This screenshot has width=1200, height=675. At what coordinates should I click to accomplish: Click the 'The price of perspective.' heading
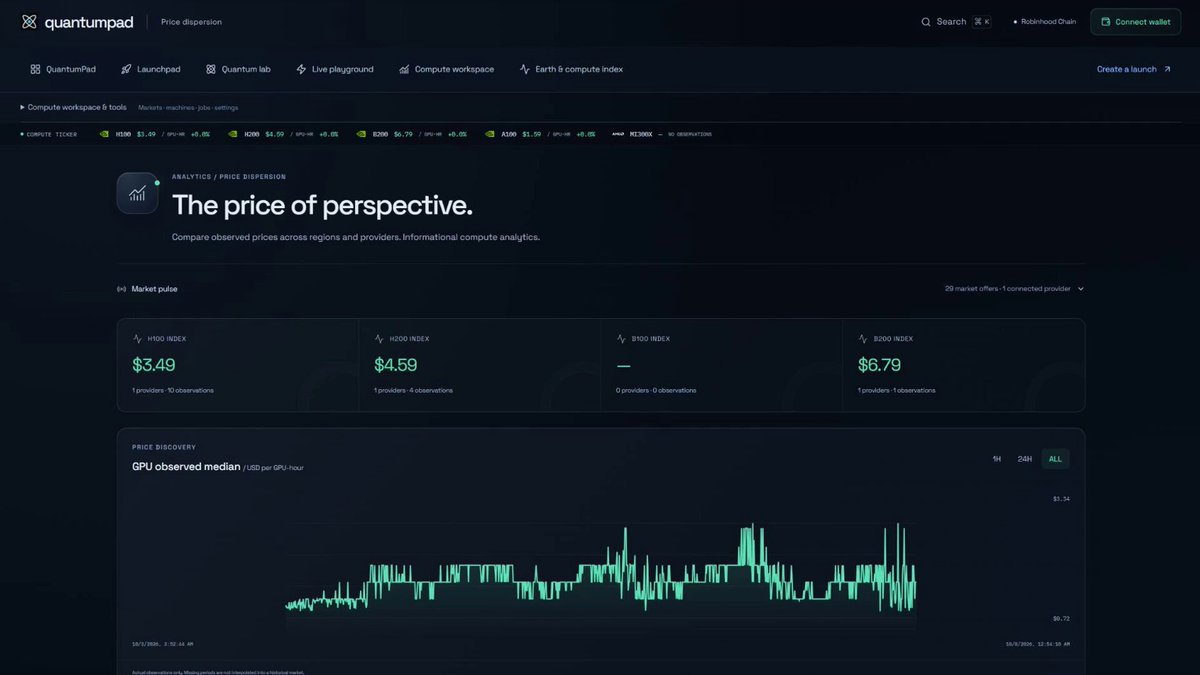(x=322, y=205)
